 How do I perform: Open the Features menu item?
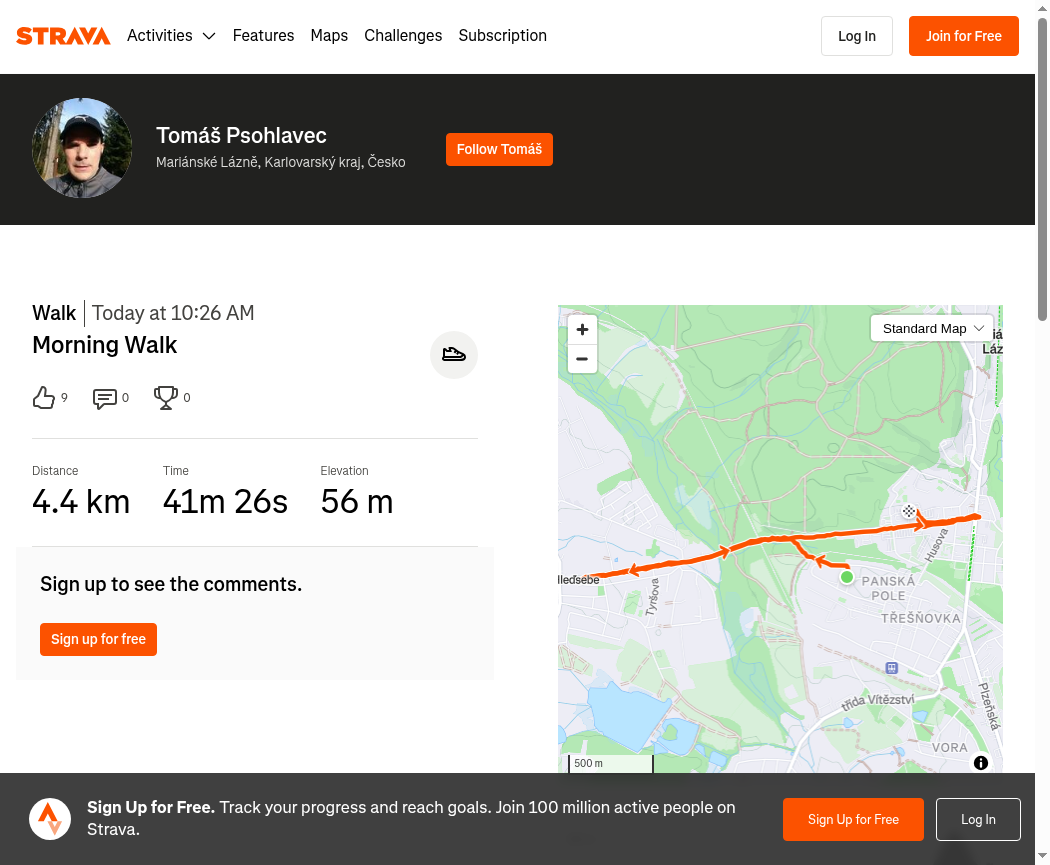tap(263, 36)
